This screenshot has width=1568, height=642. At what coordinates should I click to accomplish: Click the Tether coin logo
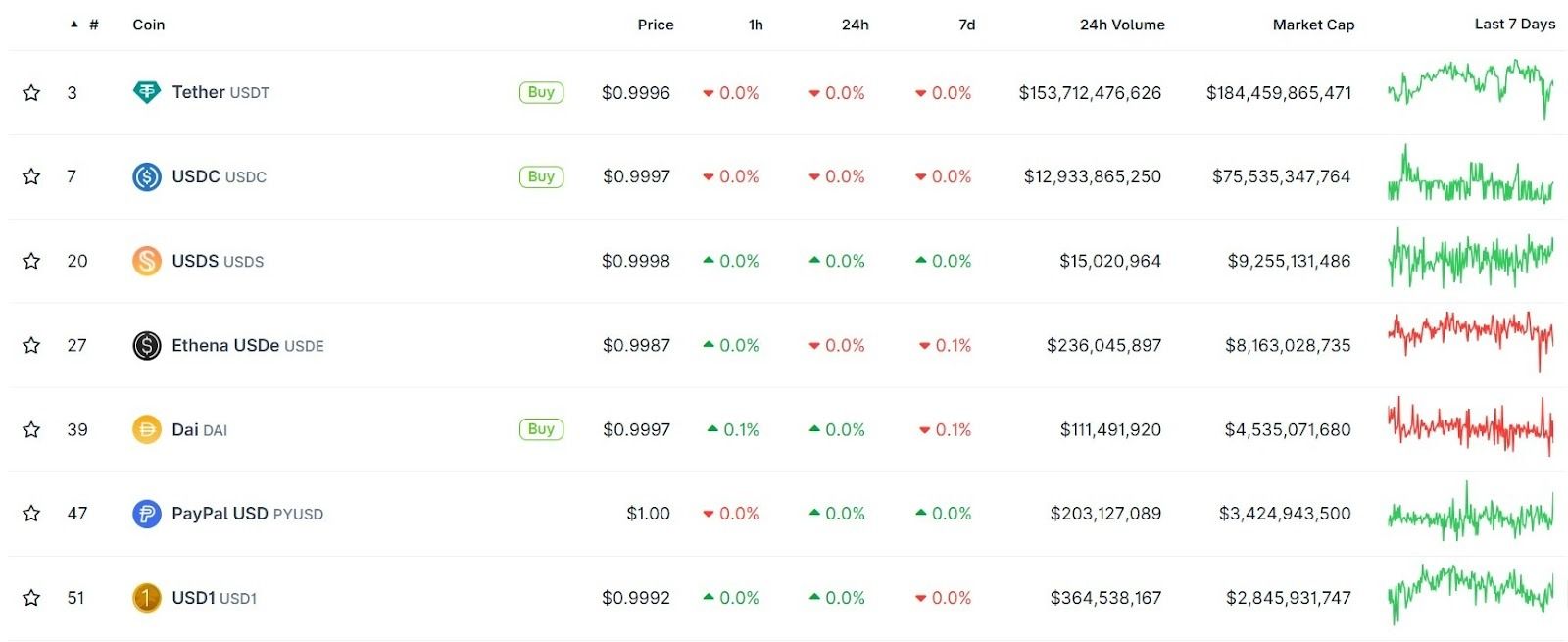[146, 92]
